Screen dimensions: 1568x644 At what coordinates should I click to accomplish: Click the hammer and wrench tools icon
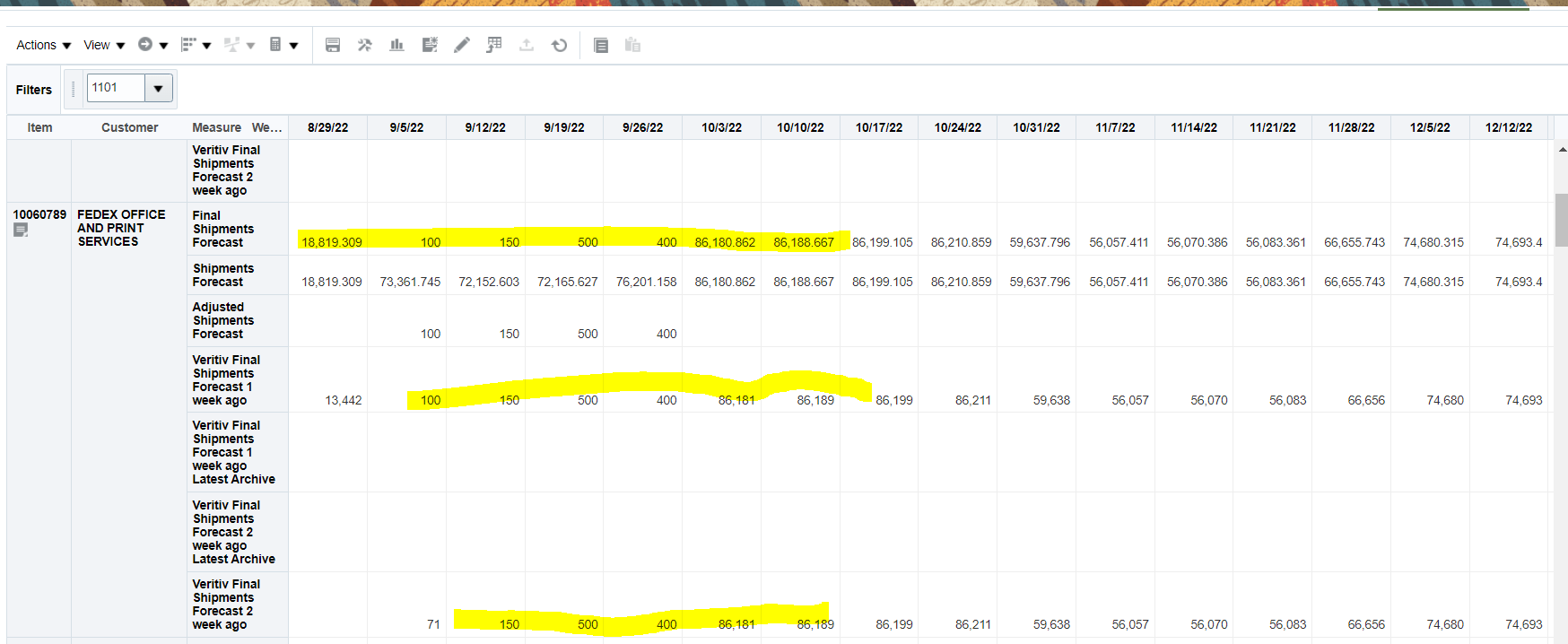(364, 45)
